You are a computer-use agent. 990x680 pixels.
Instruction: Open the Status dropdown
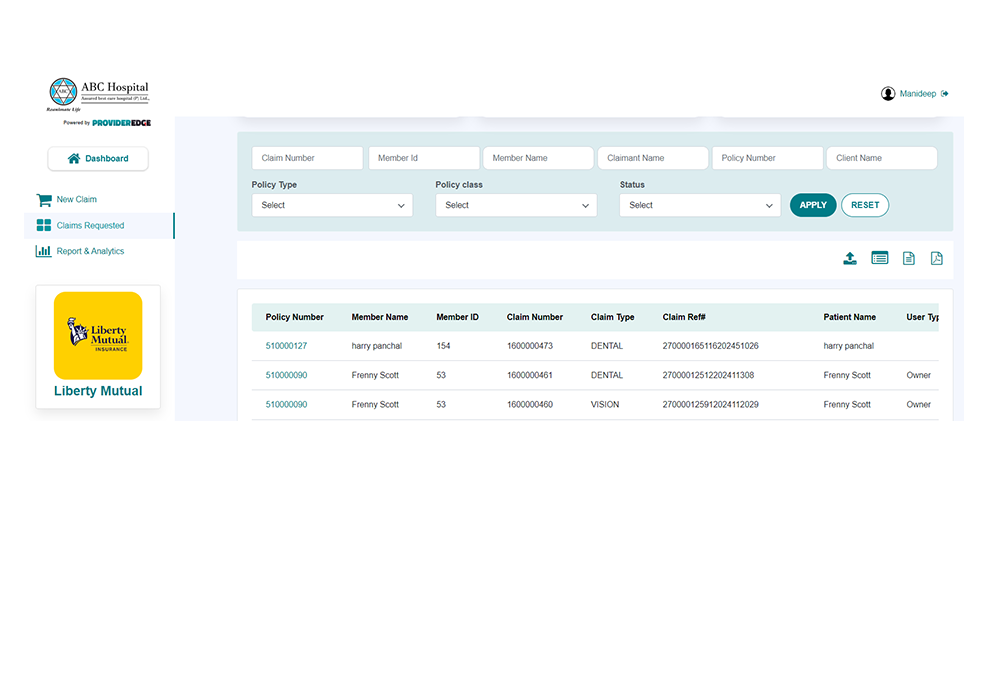click(700, 205)
